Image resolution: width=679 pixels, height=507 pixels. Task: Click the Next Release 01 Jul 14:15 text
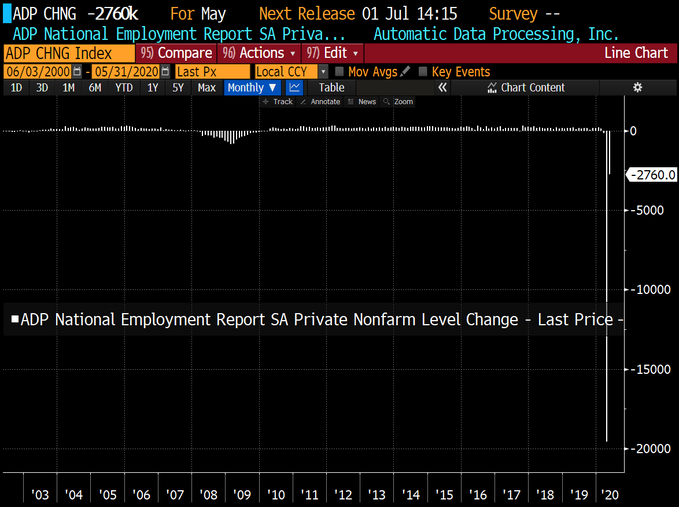[x=358, y=14]
